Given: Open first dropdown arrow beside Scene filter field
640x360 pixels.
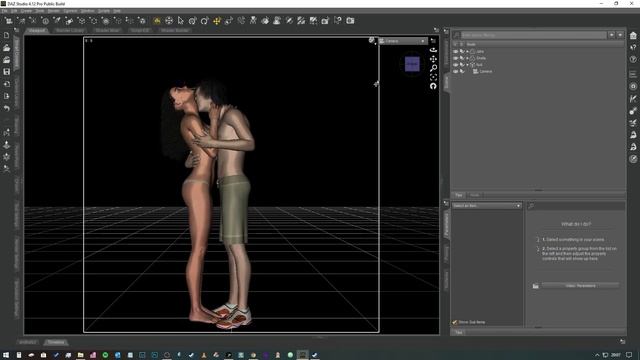Looking at the screenshot, I should pyautogui.click(x=611, y=36).
